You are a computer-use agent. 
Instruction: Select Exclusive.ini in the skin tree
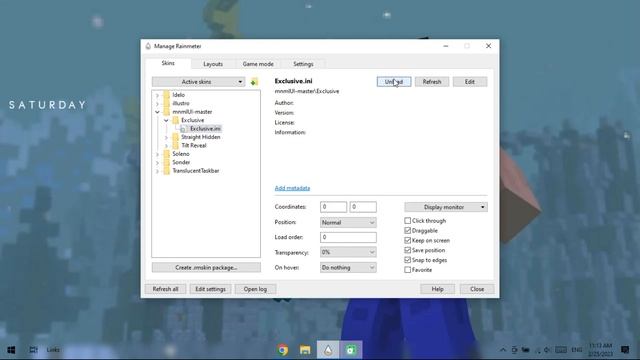205,129
